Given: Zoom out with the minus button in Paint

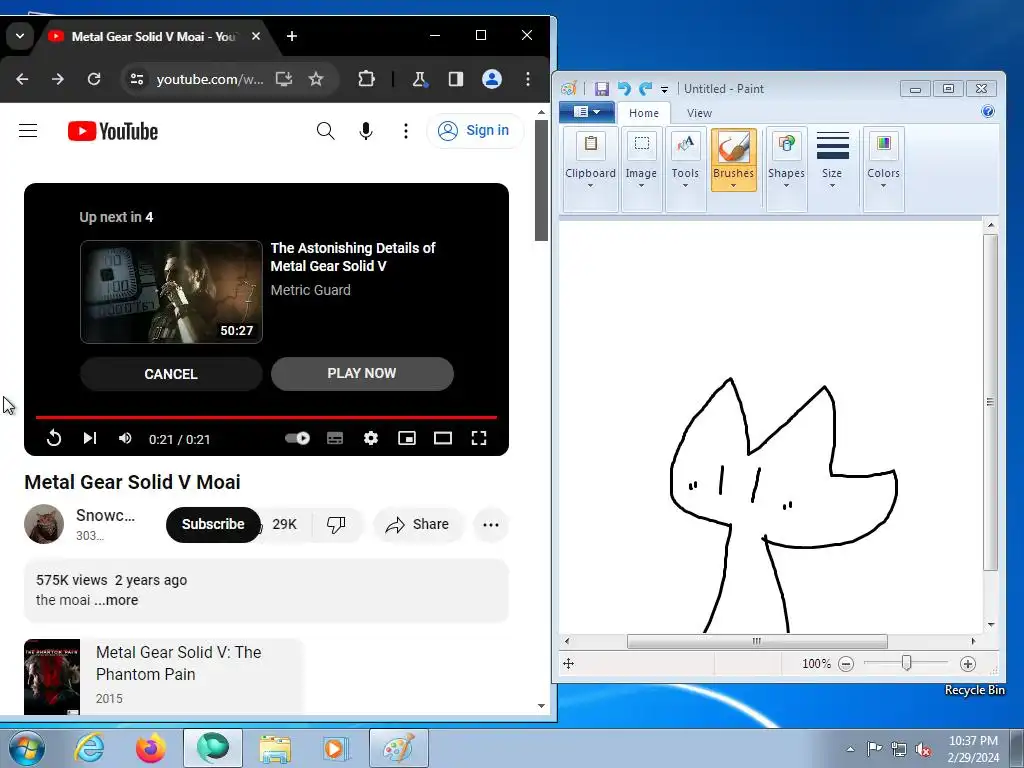Looking at the screenshot, I should [x=846, y=664].
